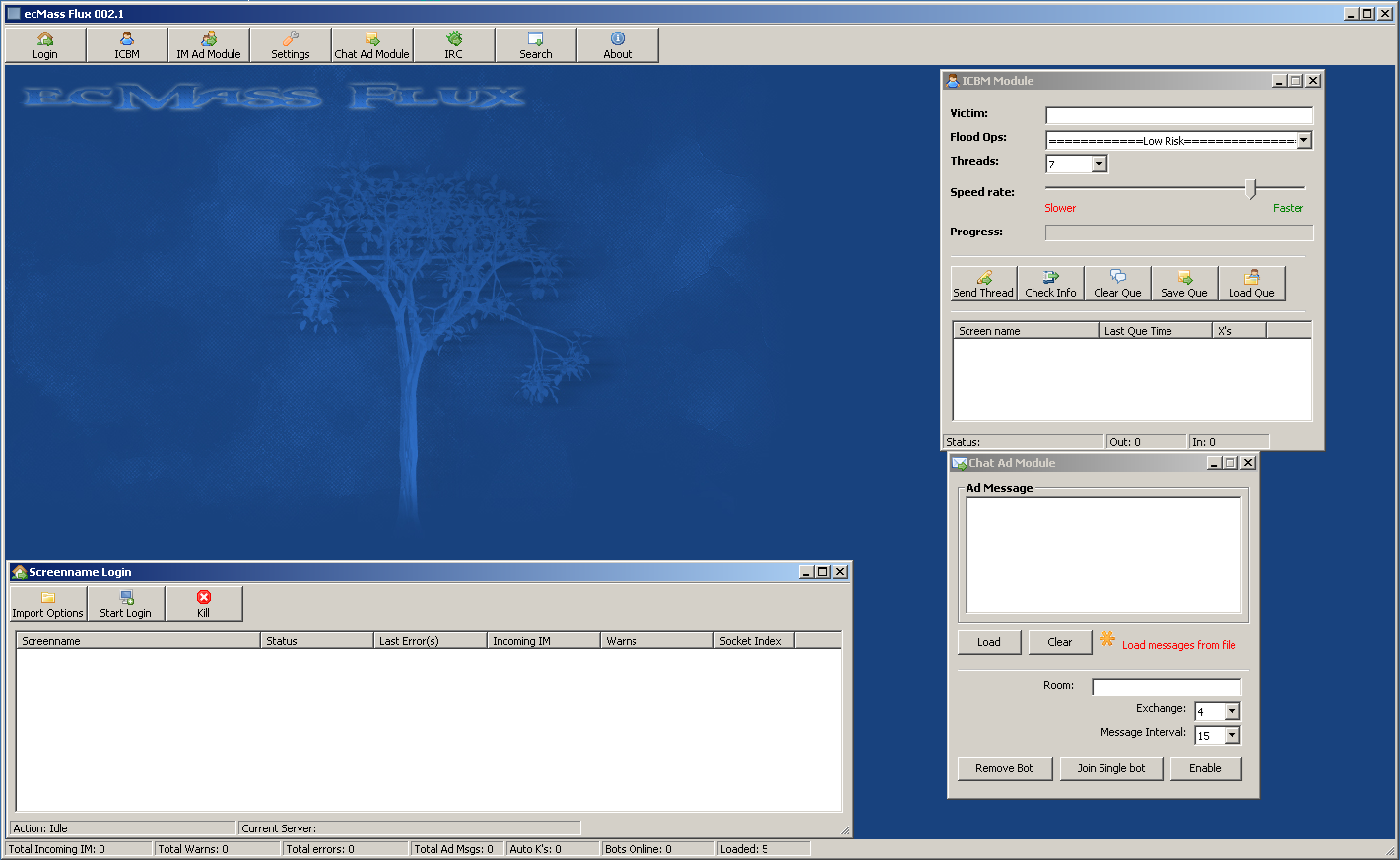This screenshot has width=1400, height=860.
Task: Open the IRC toolbar item
Action: click(x=453, y=45)
